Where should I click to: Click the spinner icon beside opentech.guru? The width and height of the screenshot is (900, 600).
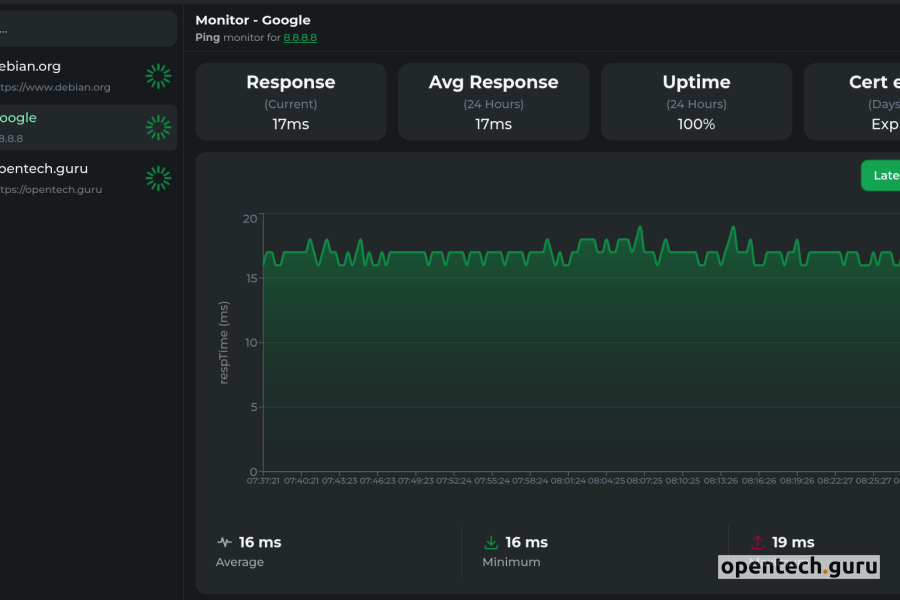158,177
